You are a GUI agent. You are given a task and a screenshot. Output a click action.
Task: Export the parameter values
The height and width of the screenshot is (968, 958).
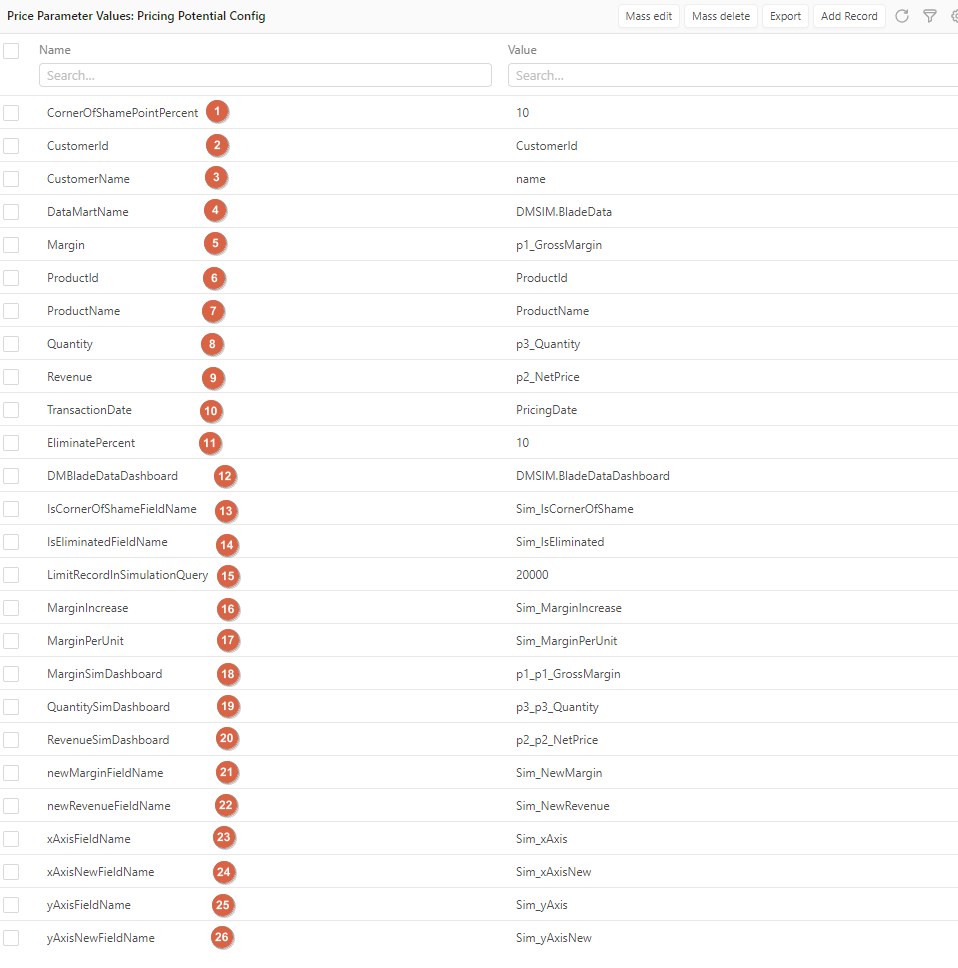click(x=785, y=16)
